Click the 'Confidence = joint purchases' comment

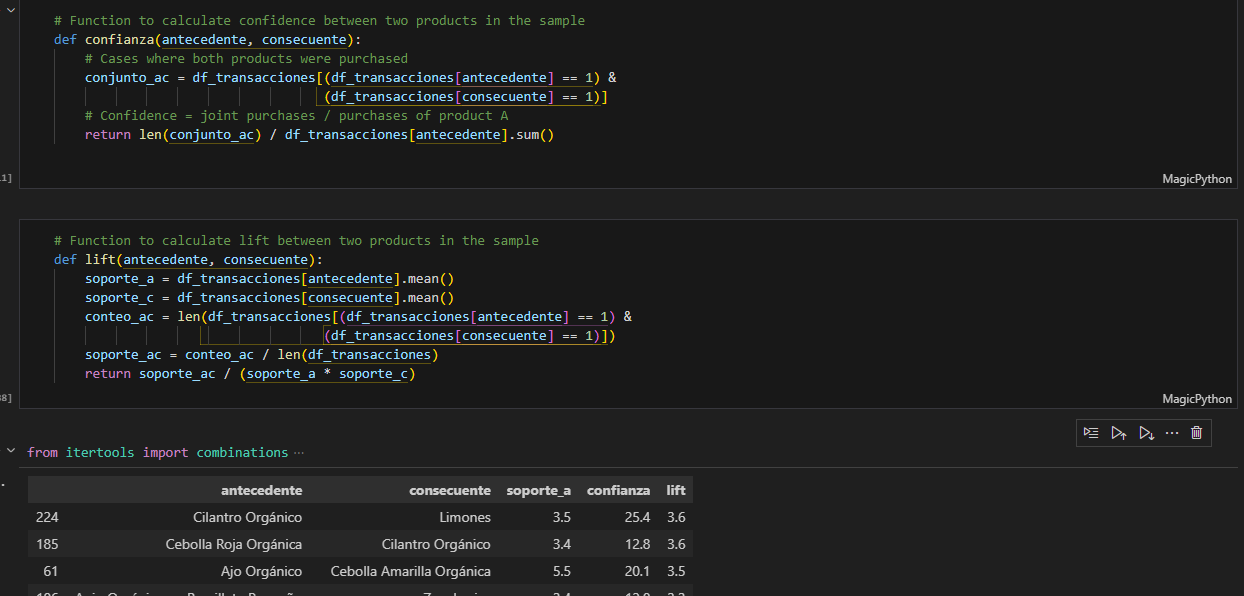[296, 116]
